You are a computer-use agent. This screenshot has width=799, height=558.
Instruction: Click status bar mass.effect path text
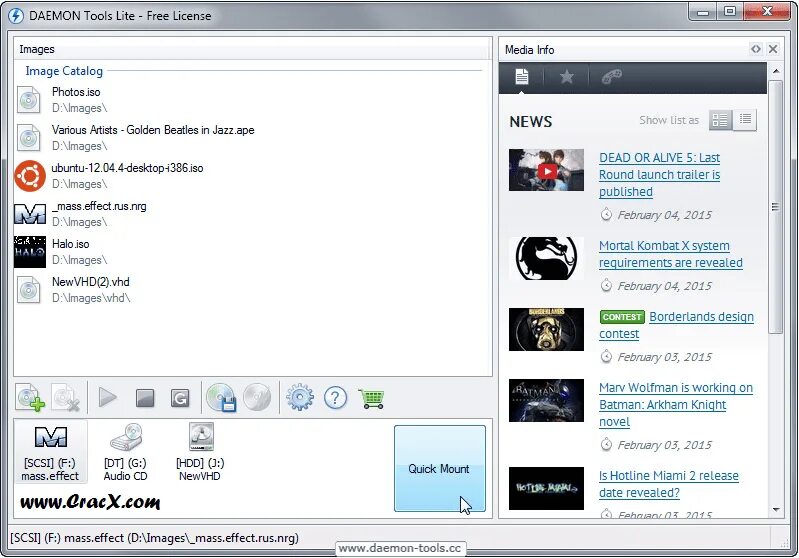click(x=154, y=538)
